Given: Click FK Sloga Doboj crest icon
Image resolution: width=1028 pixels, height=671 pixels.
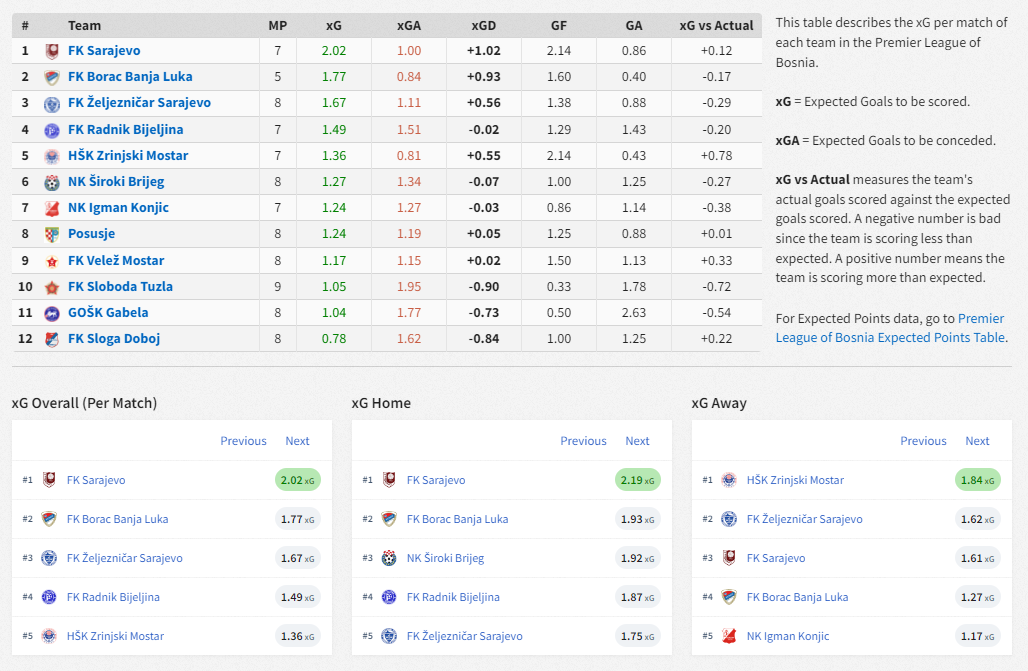Looking at the screenshot, I should 52,339.
